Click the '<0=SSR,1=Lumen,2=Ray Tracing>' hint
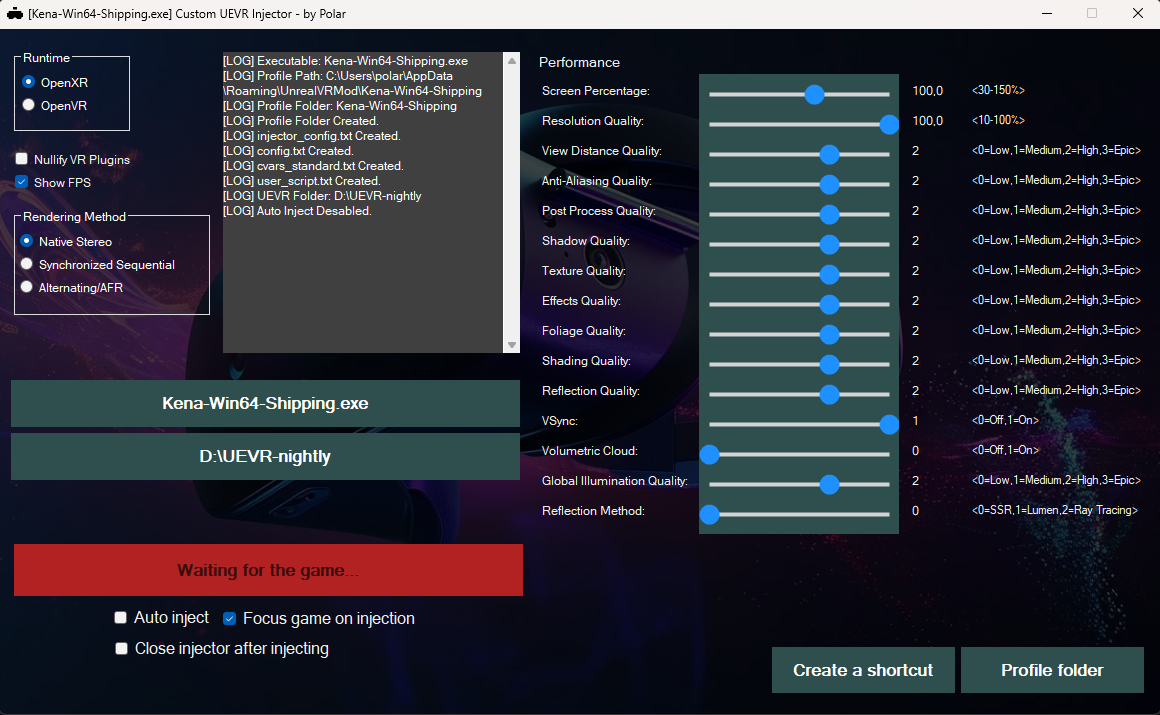The width and height of the screenshot is (1160, 715). [x=1055, y=510]
